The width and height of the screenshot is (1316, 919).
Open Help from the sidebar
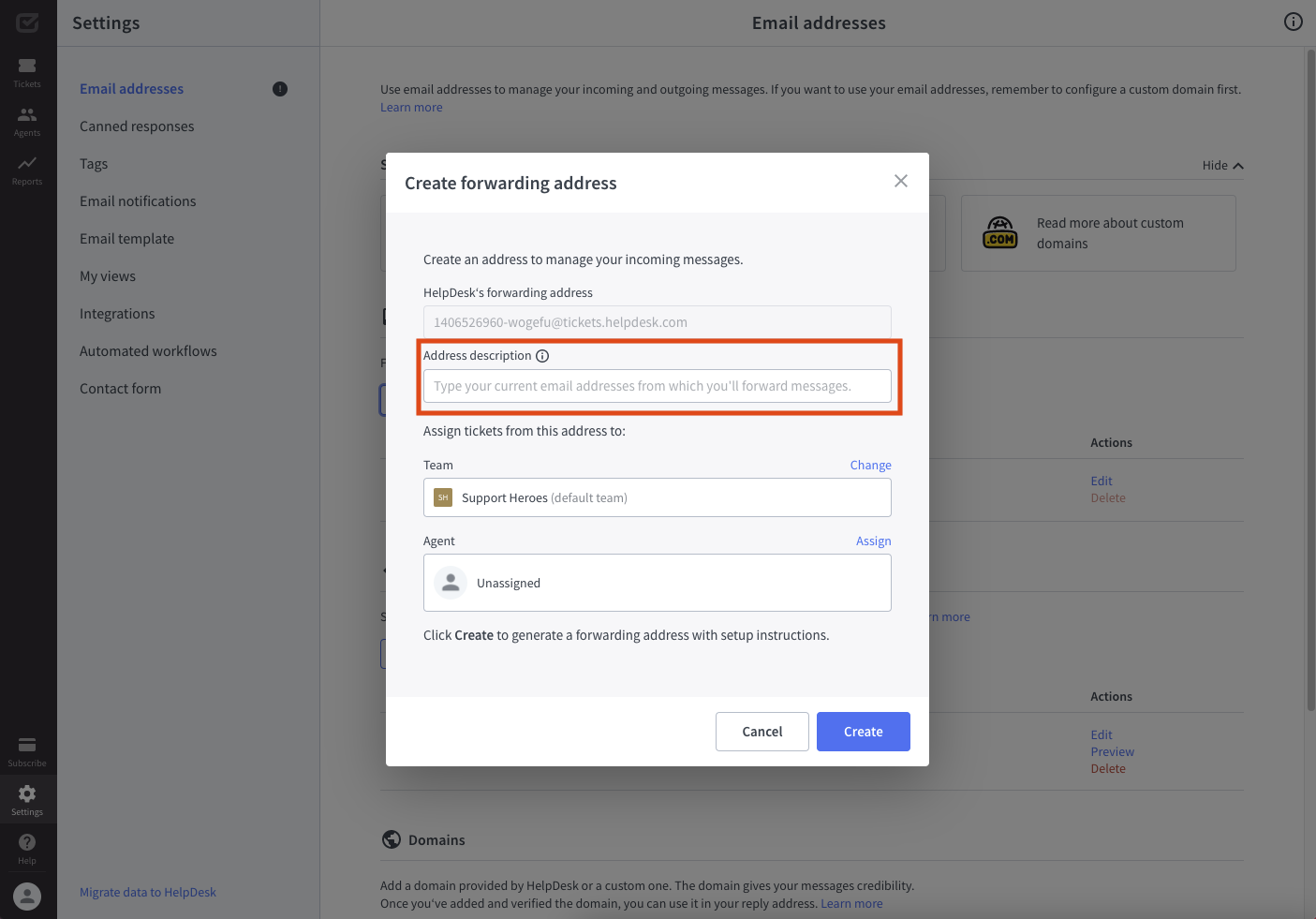[x=27, y=843]
